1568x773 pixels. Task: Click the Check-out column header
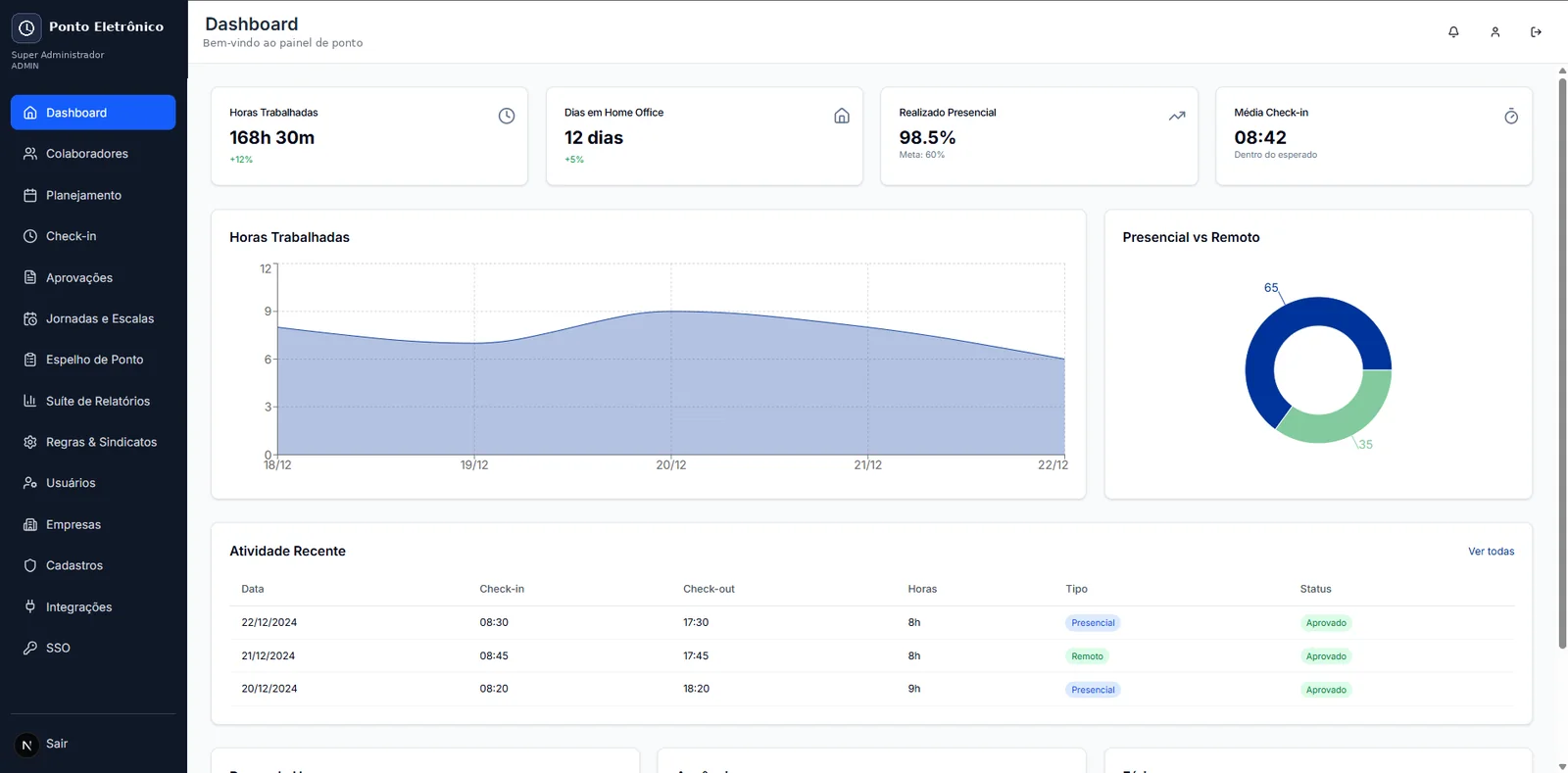coord(709,589)
